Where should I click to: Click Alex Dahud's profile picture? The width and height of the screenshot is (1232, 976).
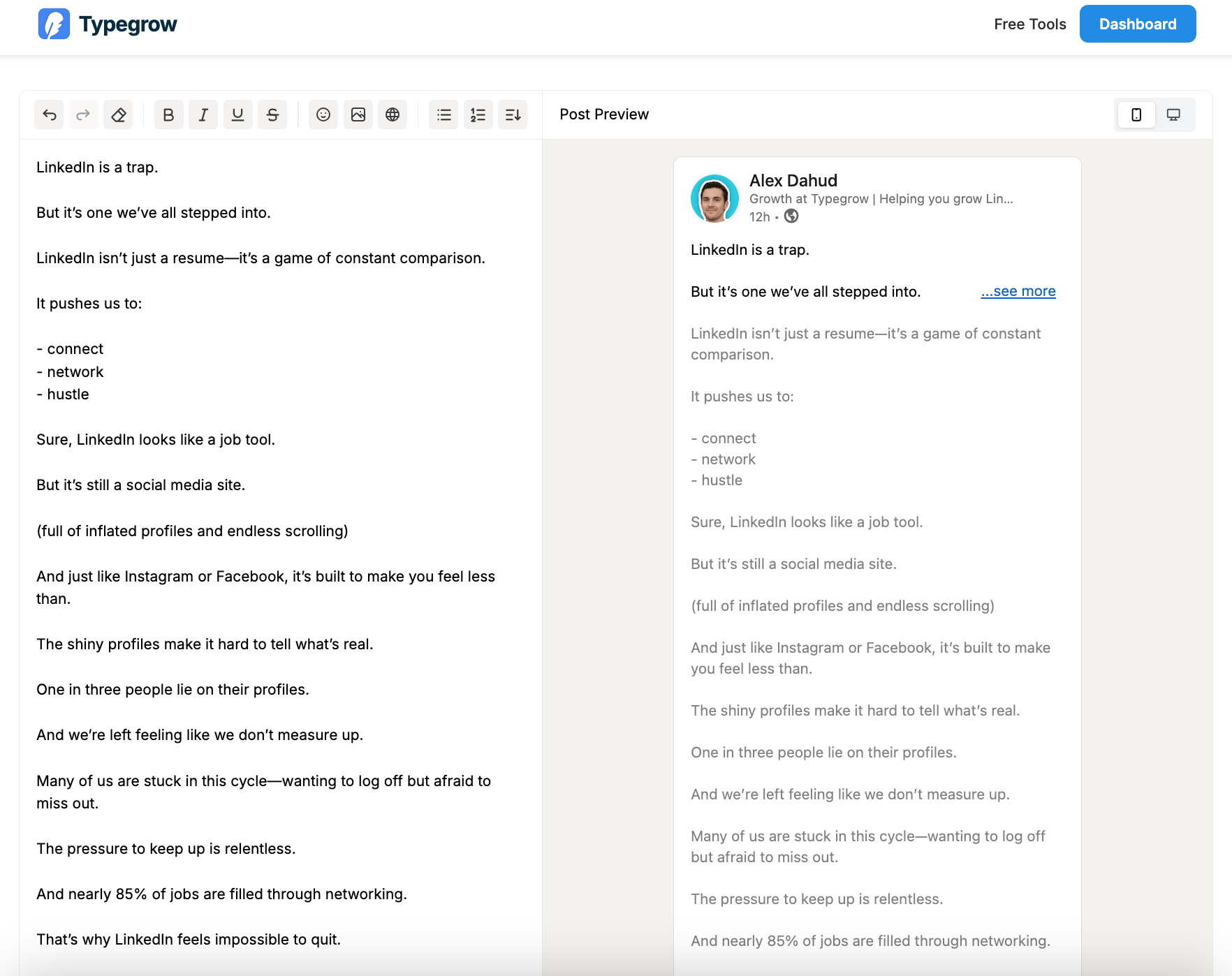(x=714, y=198)
